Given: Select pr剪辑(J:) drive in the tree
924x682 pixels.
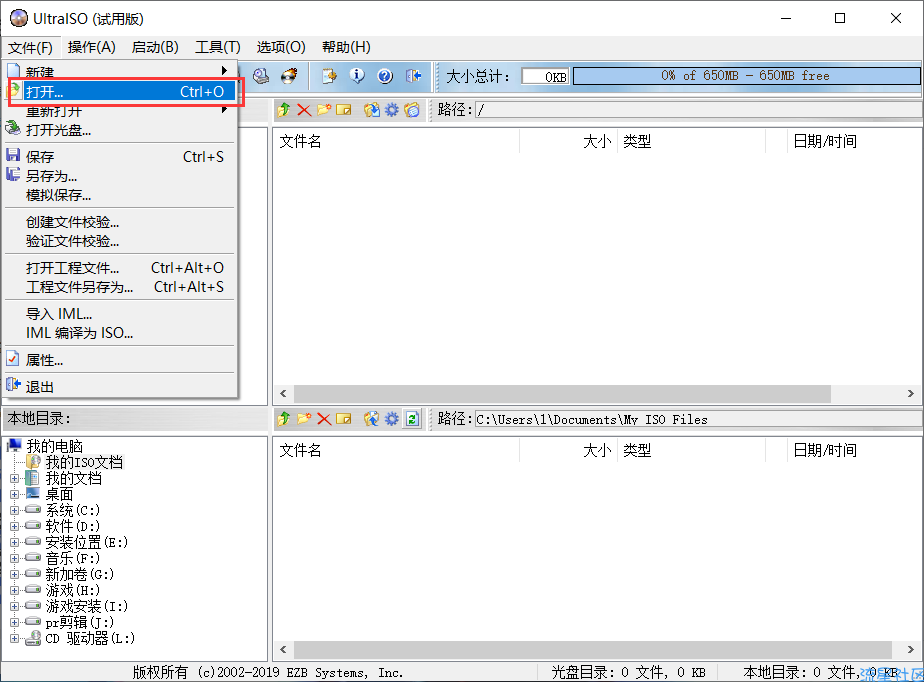Looking at the screenshot, I should 80,622.
